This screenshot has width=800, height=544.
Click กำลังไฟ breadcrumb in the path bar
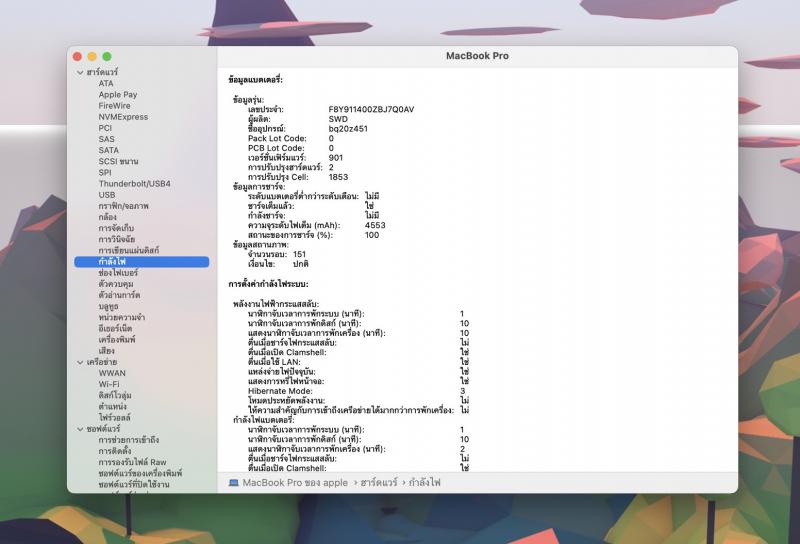click(424, 483)
